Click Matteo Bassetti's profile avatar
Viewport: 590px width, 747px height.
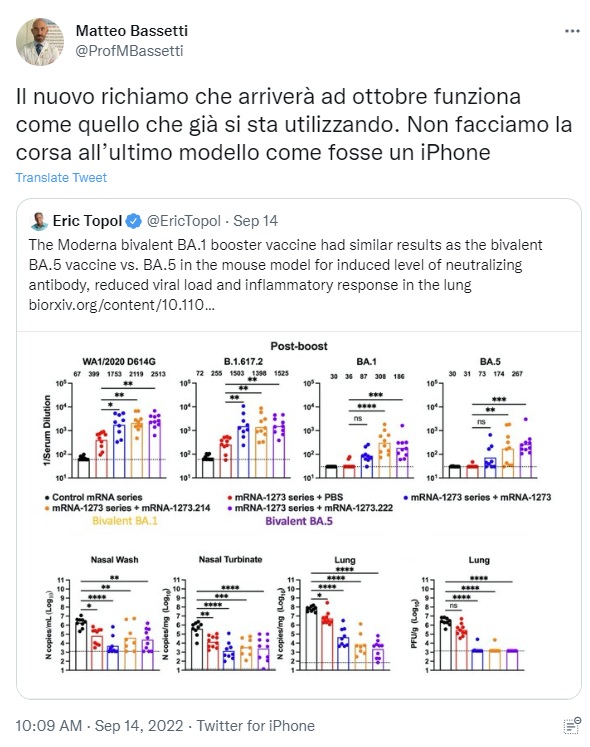click(40, 41)
